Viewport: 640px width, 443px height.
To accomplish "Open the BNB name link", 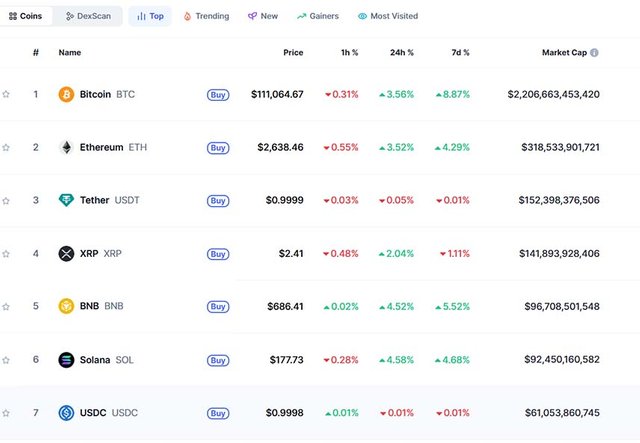I will [101, 306].
